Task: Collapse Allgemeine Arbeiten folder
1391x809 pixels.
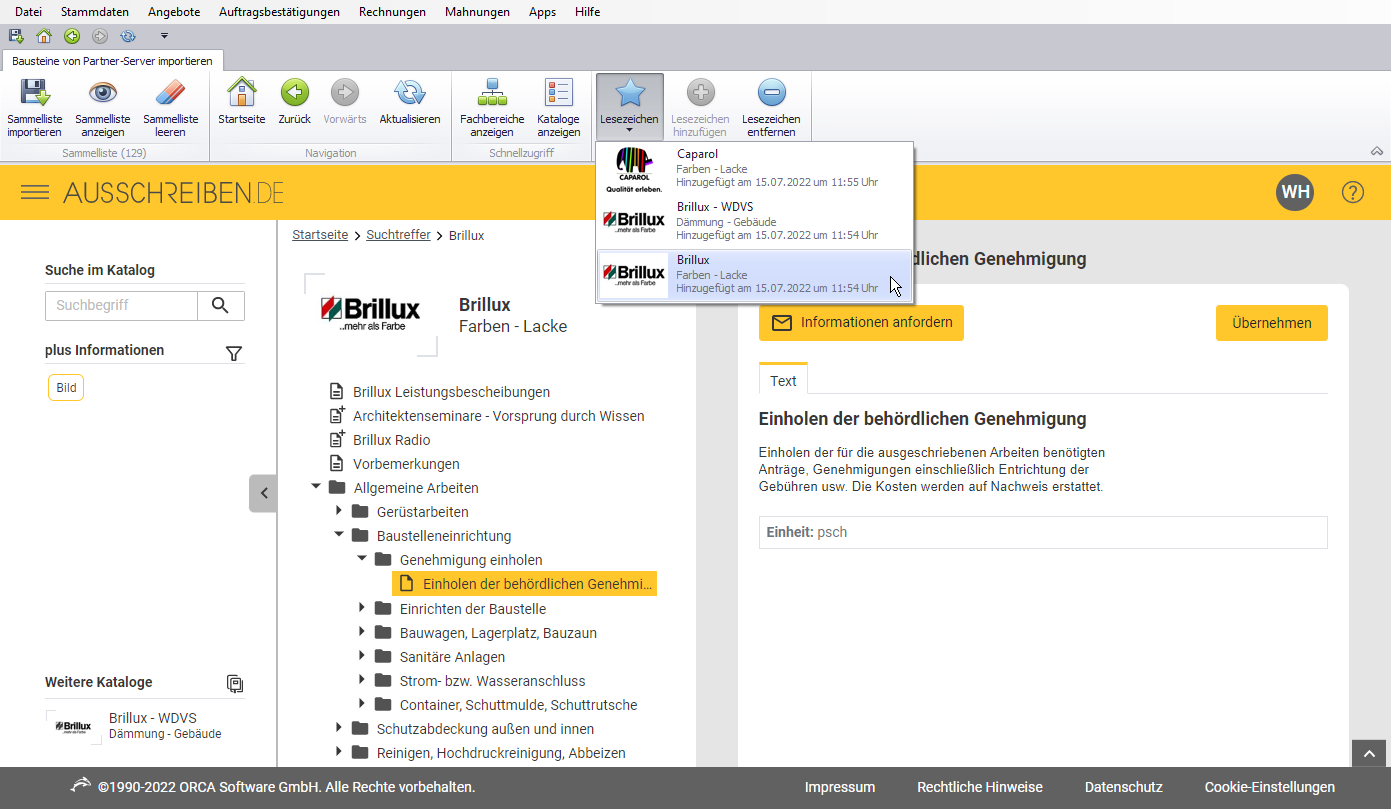Action: tap(316, 487)
